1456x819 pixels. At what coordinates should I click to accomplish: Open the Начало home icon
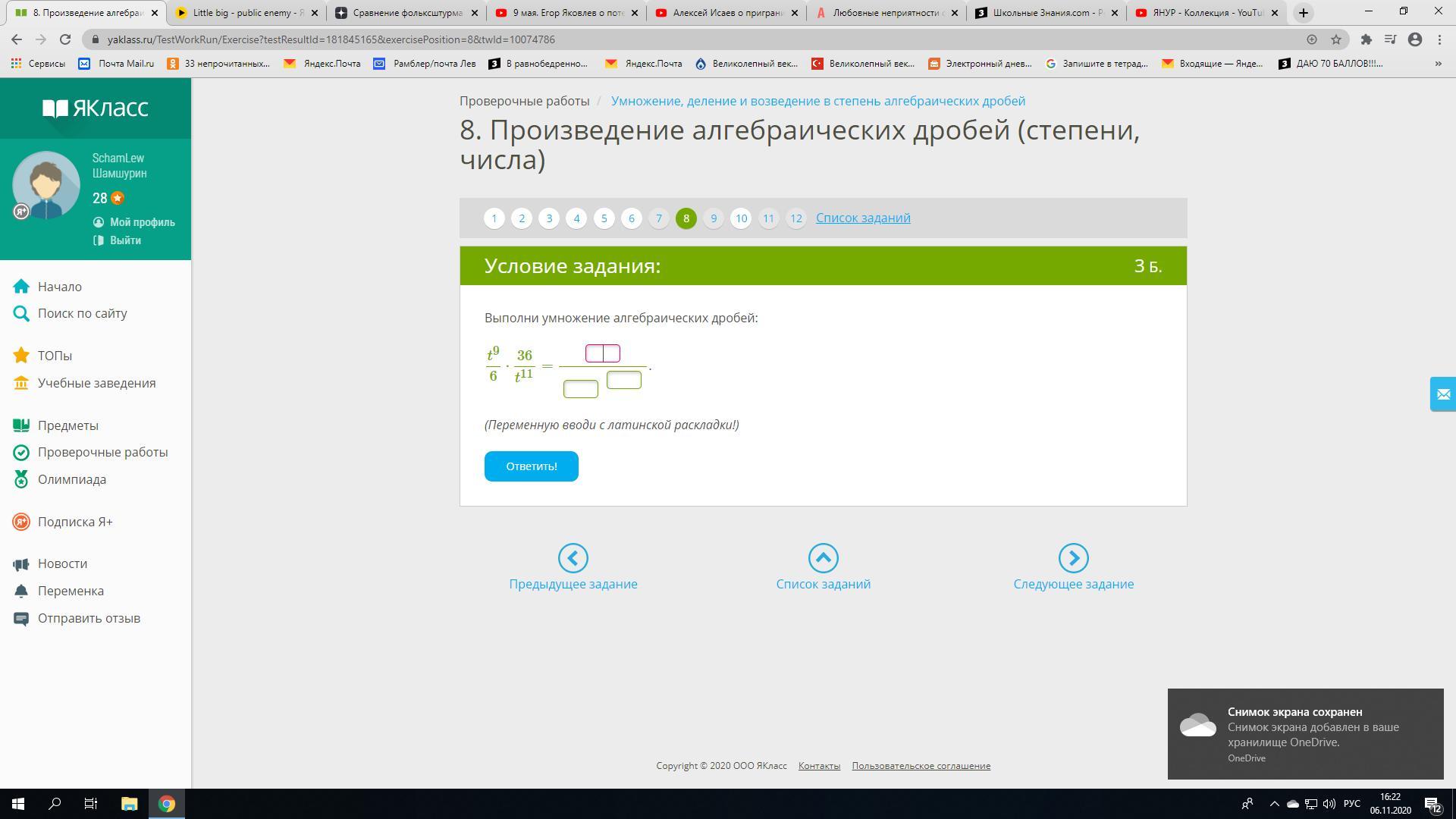(21, 287)
